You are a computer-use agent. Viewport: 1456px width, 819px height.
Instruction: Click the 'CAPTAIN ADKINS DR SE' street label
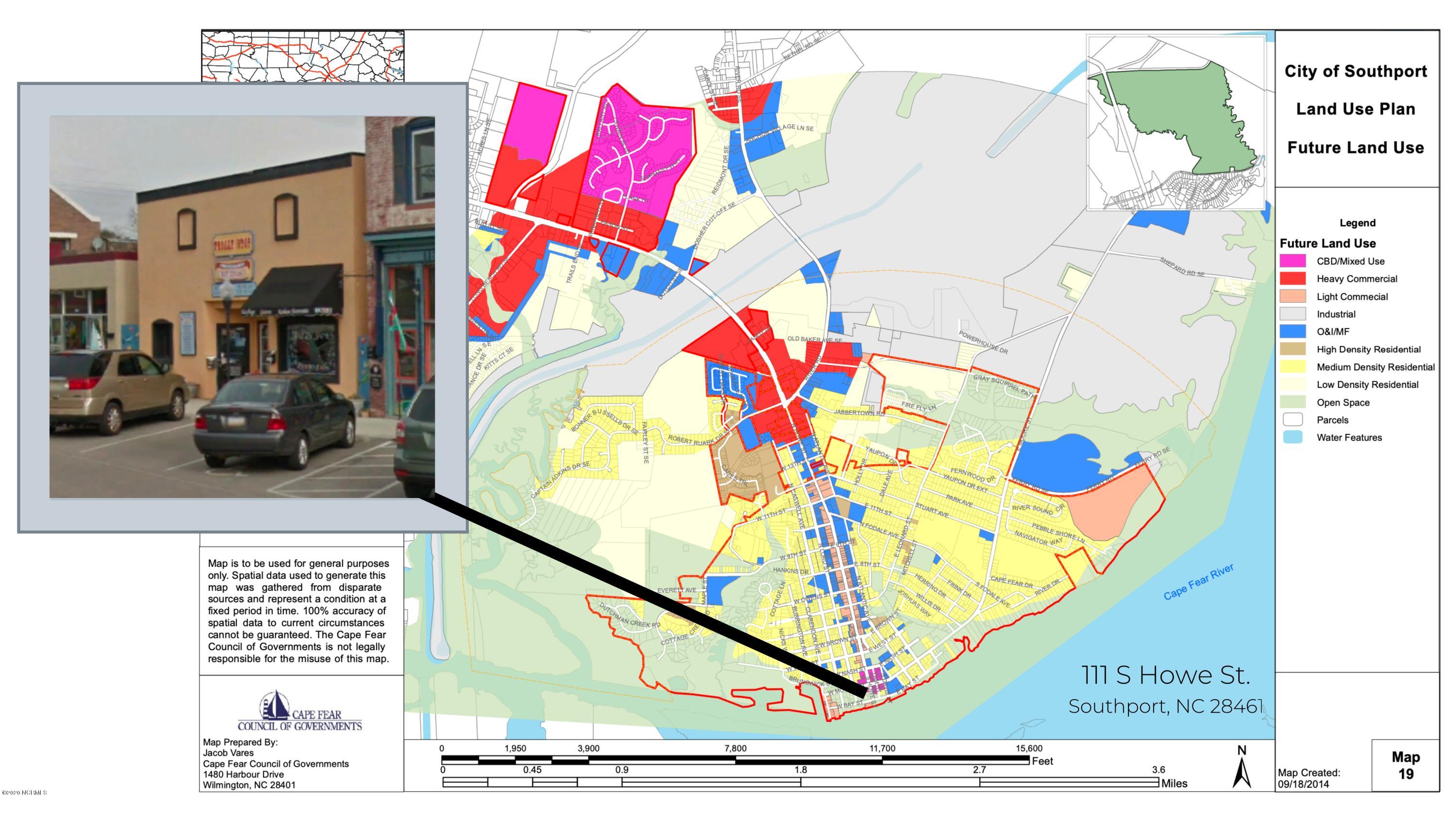point(561,481)
